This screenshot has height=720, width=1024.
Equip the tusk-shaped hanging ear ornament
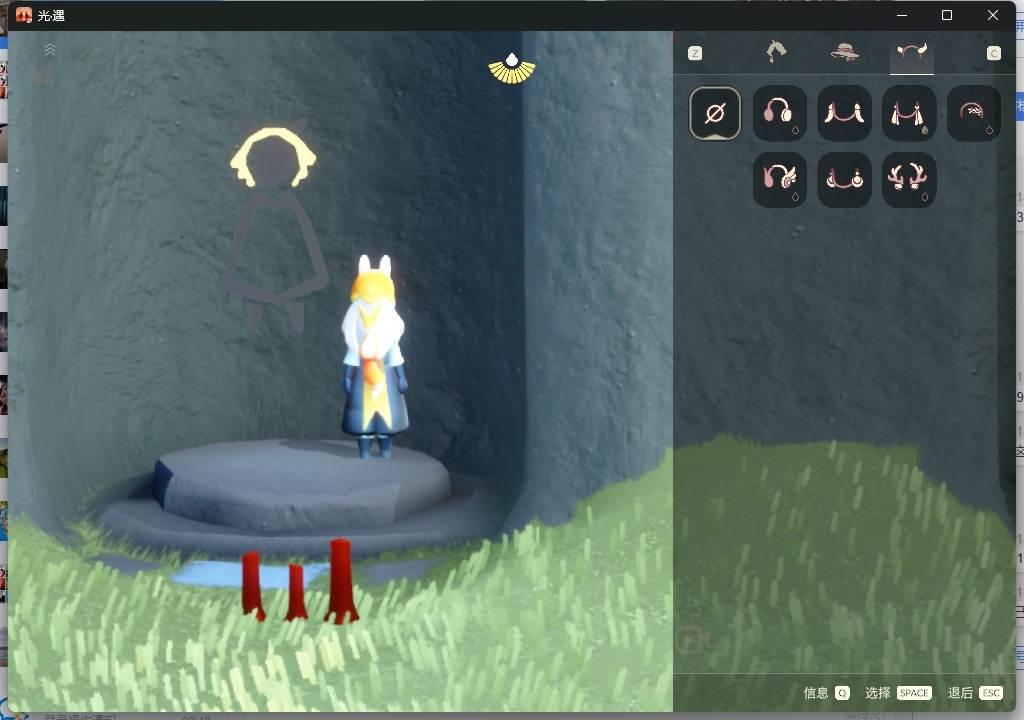[x=844, y=113]
